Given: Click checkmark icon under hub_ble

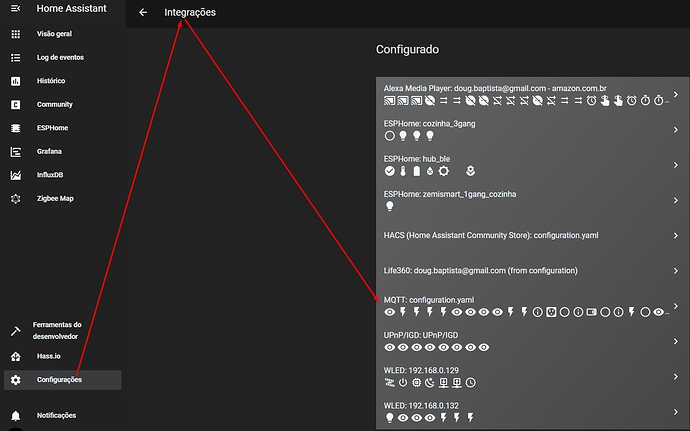Looking at the screenshot, I should point(389,171).
